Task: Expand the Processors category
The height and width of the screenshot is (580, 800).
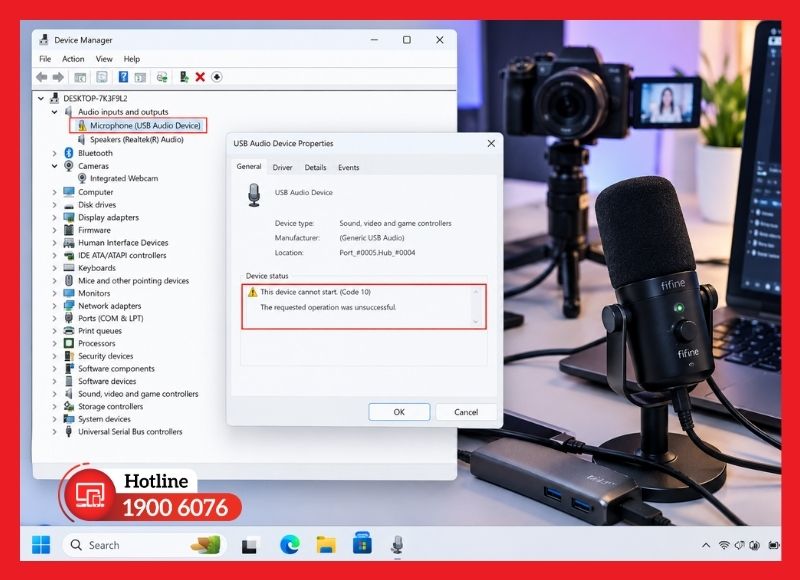Action: click(55, 343)
